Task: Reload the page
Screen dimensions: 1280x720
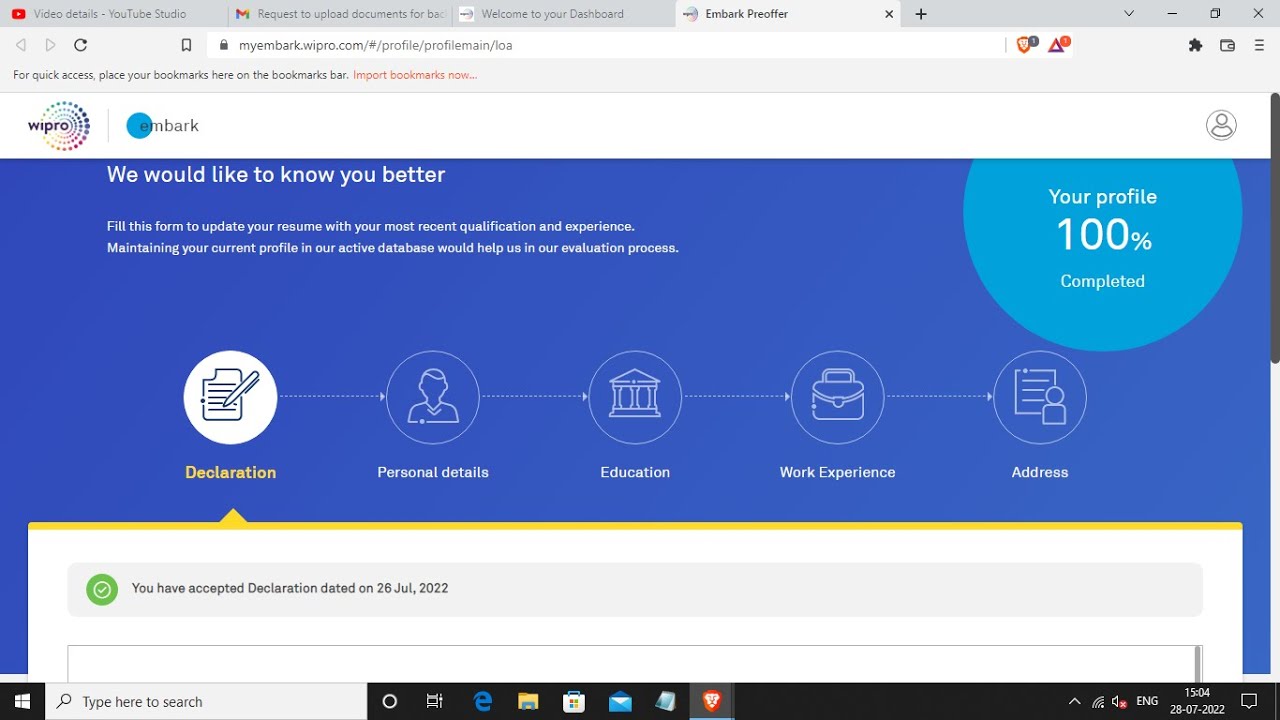Action: tap(81, 45)
